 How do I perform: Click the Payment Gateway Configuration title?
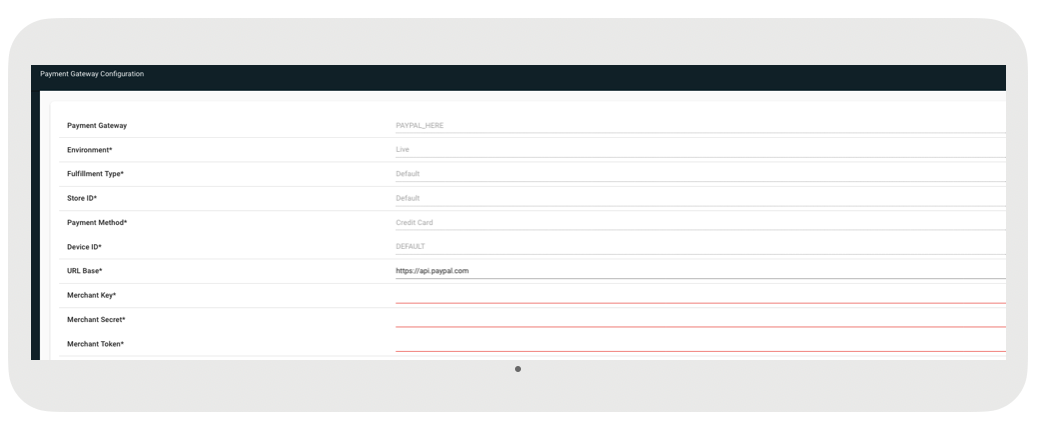[x=92, y=74]
